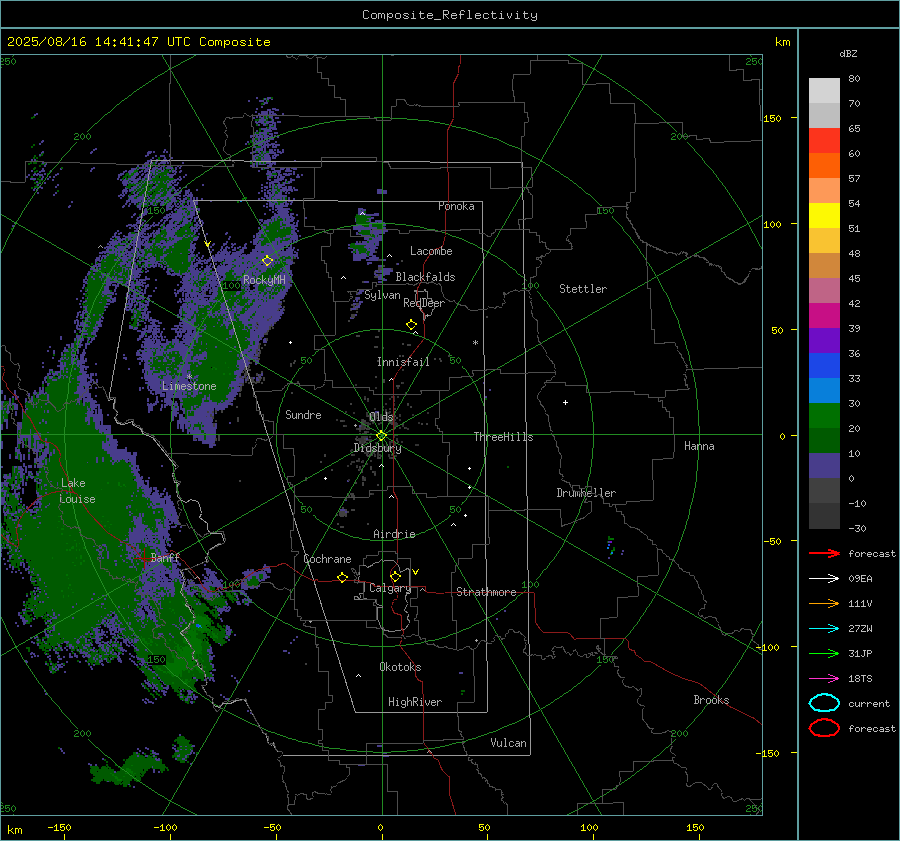Click the yellow diamond marker near RockyMH
Image resolution: width=900 pixels, height=841 pixels.
coord(267,261)
